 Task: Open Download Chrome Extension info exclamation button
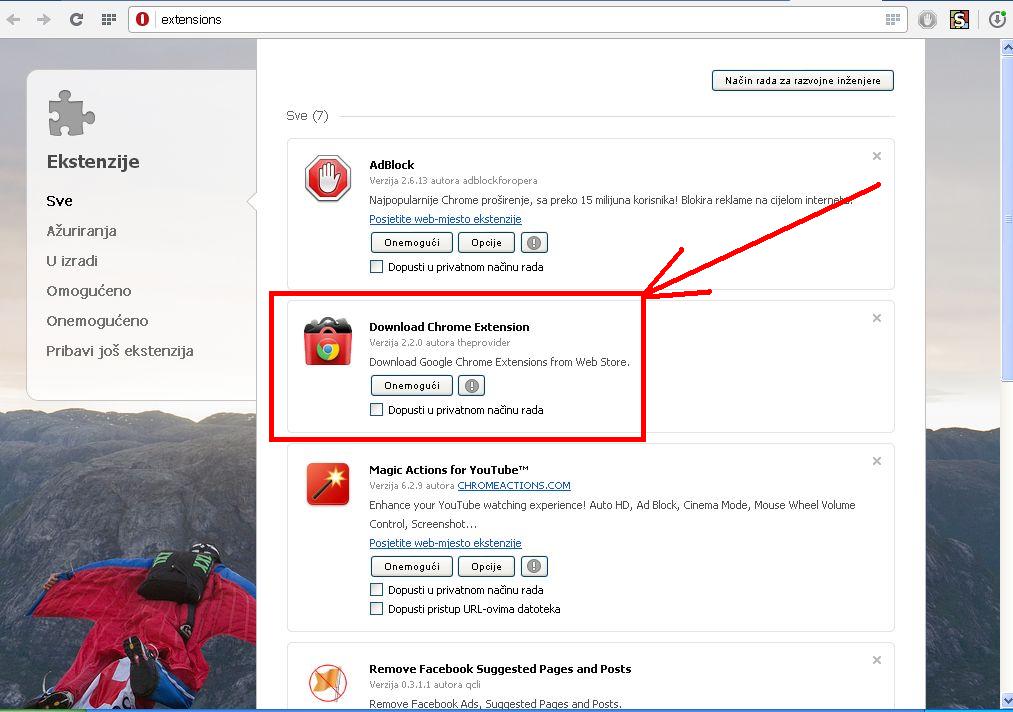472,386
